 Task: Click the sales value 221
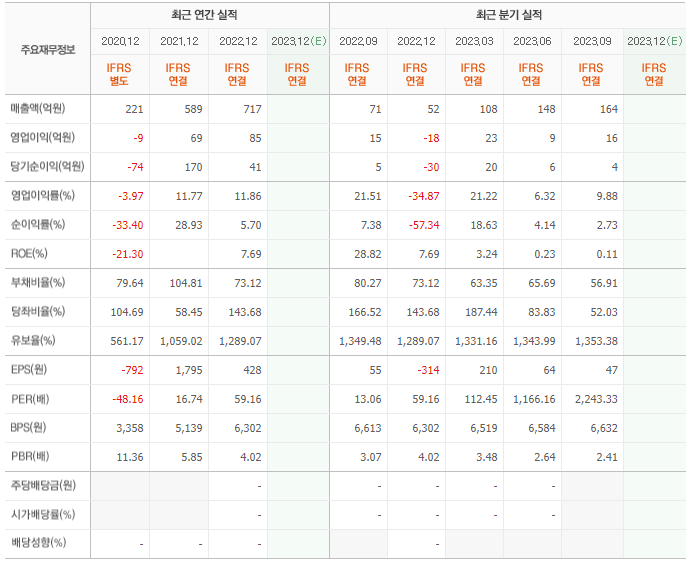(134, 109)
